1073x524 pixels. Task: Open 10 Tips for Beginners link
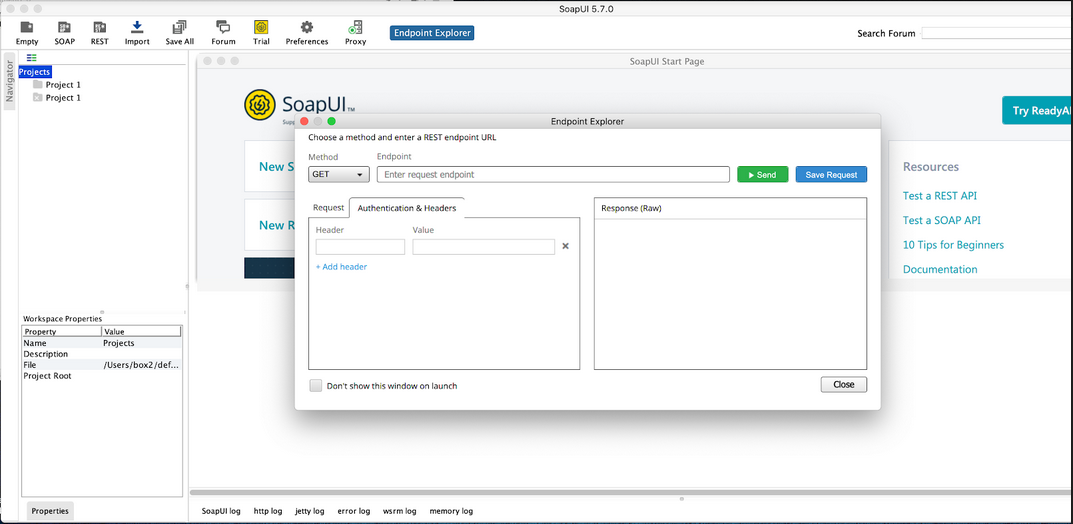[x=953, y=245]
